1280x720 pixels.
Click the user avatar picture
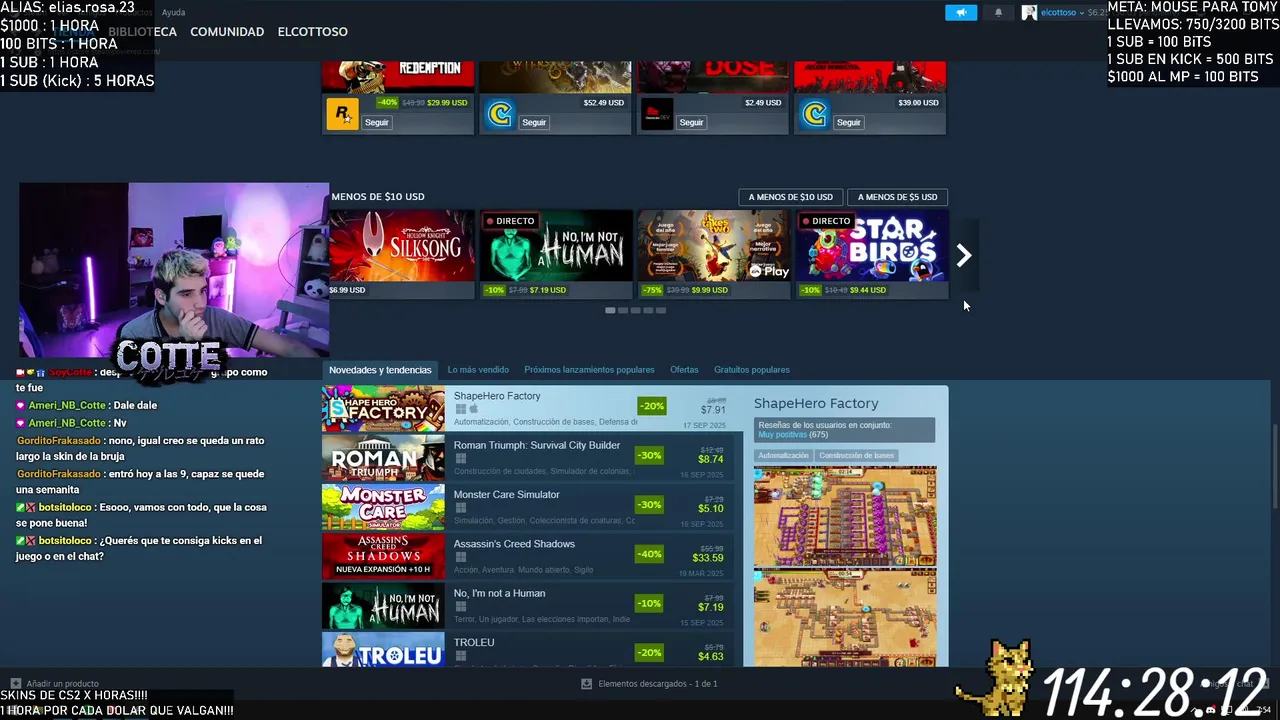point(1029,13)
